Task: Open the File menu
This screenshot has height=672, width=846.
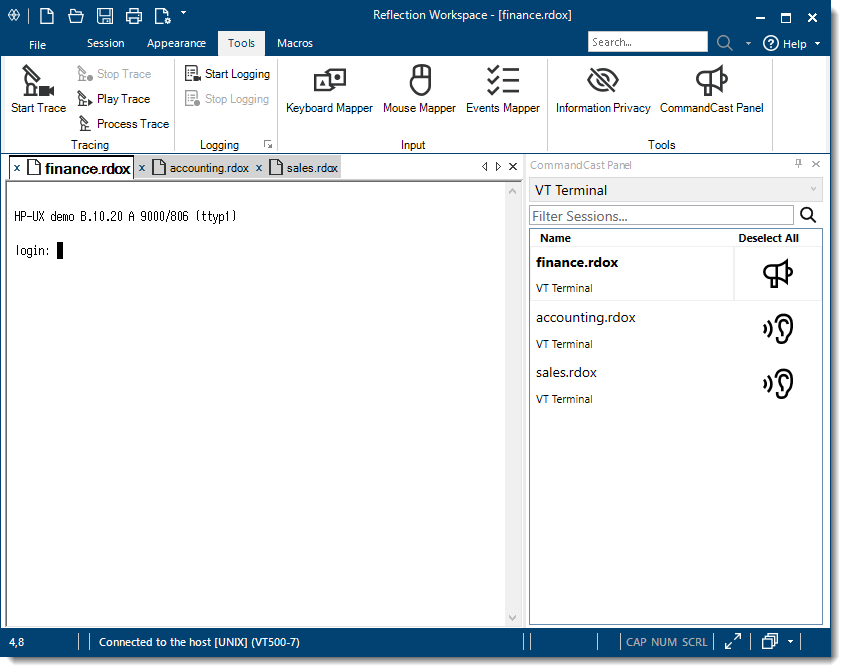Action: (x=37, y=44)
